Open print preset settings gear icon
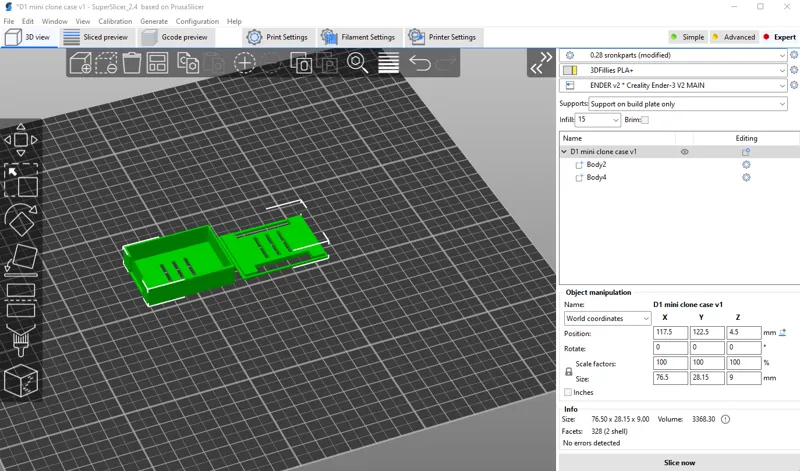 coord(794,55)
